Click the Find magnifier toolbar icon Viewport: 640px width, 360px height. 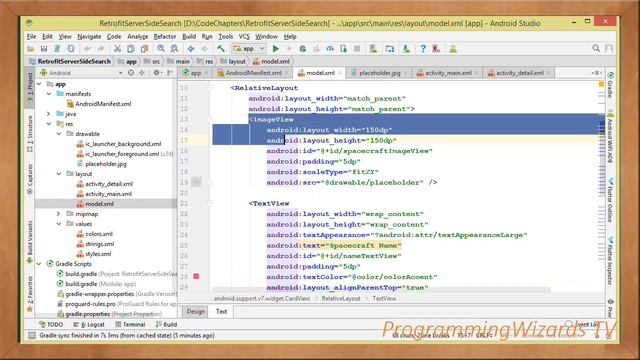tap(161, 49)
